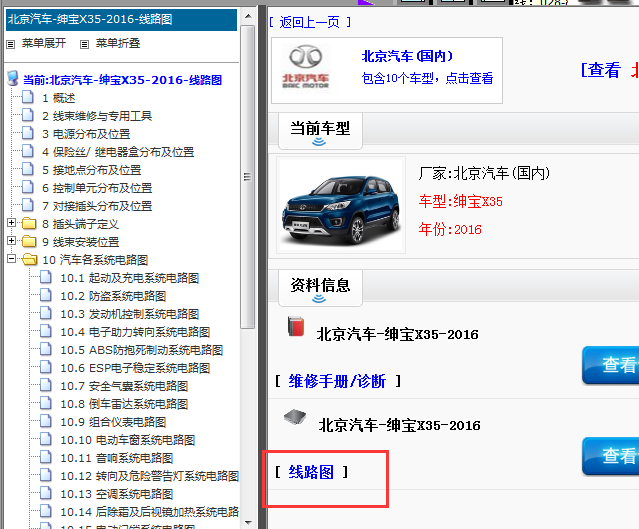Click the 北京汽车-绅宝X35-2016-线路图 panel title bar
The image size is (639, 529).
121,20
